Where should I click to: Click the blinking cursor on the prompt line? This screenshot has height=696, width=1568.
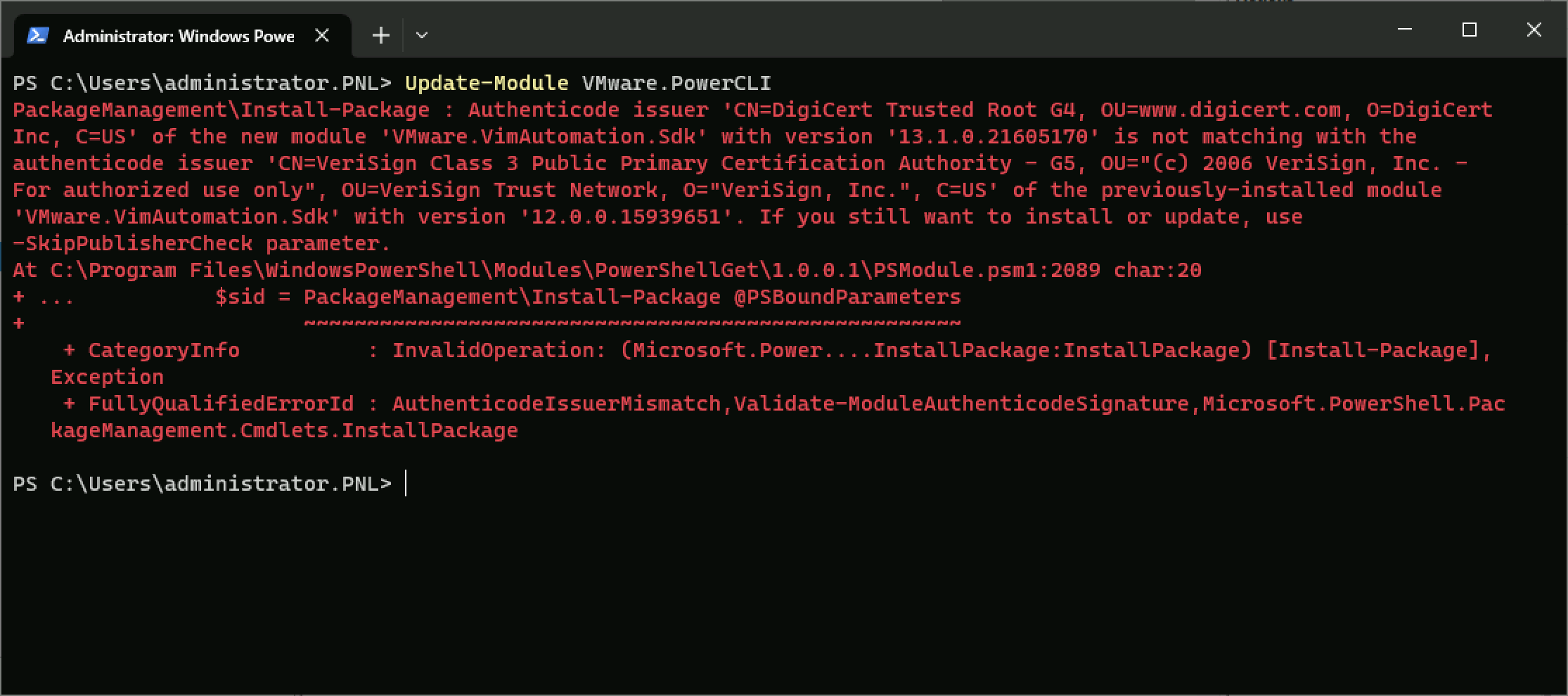pyautogui.click(x=408, y=484)
